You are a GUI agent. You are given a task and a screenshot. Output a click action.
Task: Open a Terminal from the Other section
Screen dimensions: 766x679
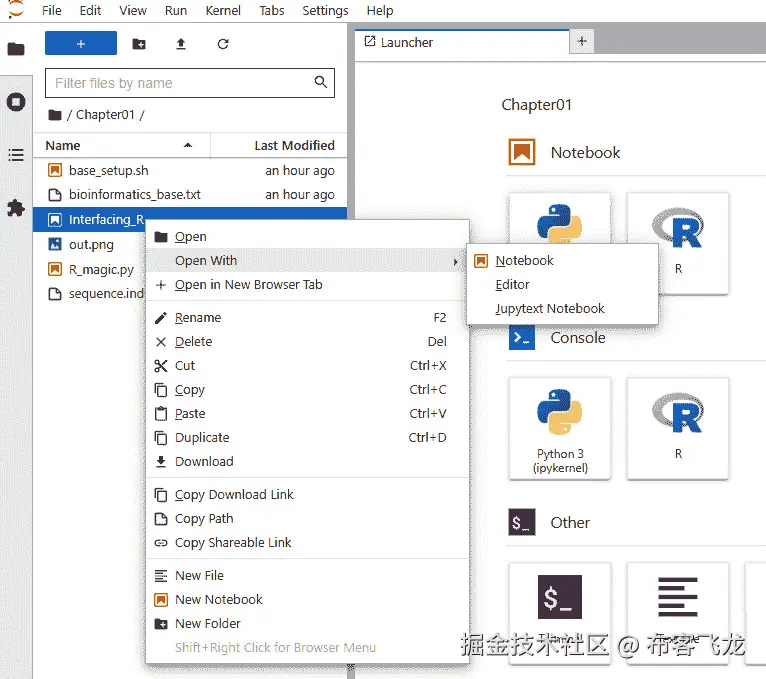click(559, 613)
